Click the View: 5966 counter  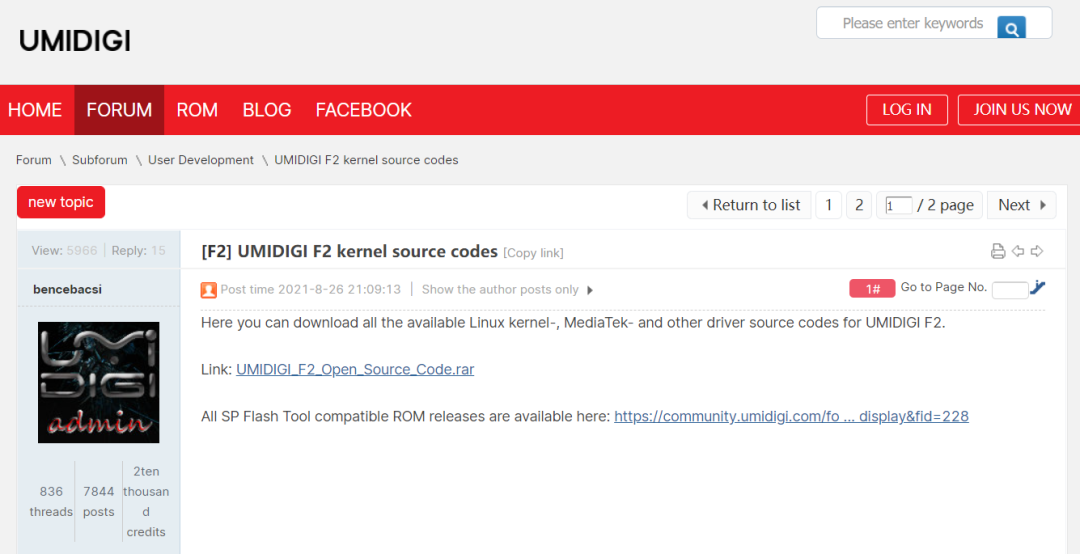click(64, 250)
